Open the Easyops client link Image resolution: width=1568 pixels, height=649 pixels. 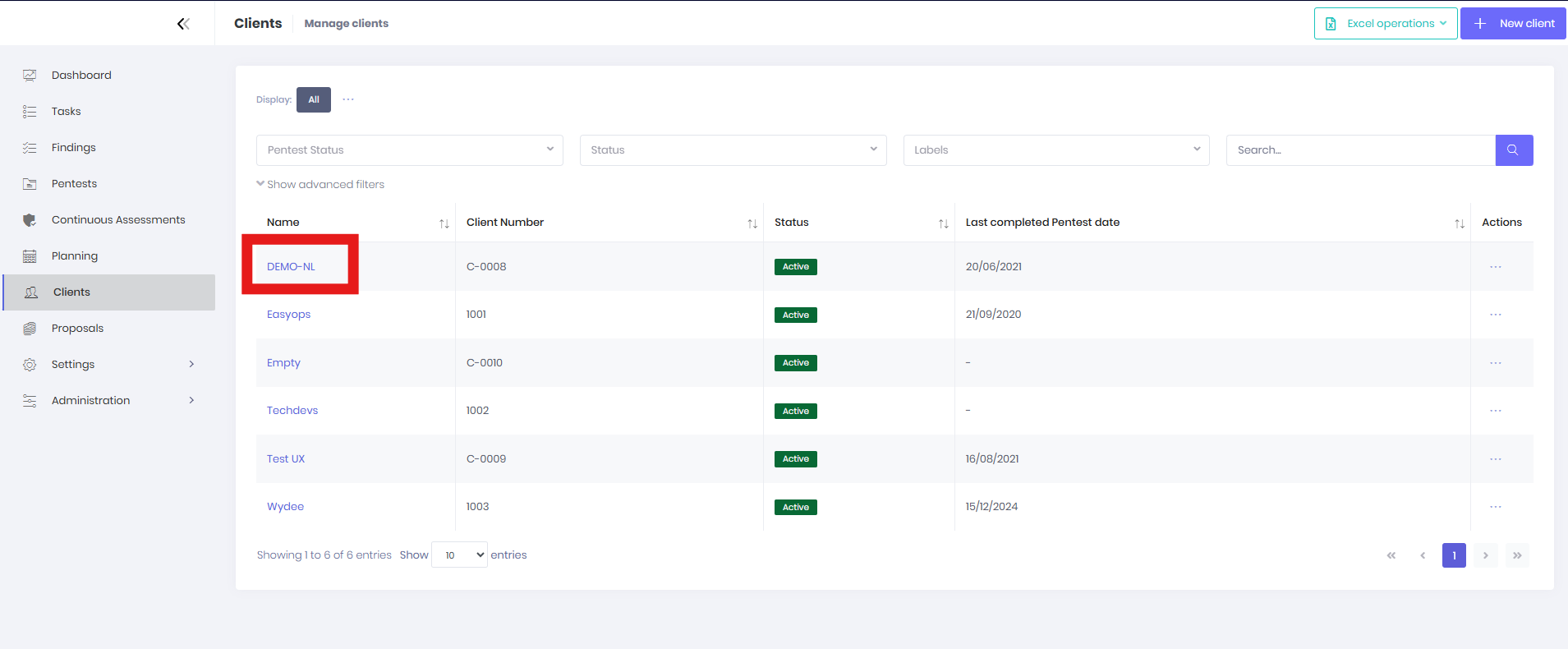point(288,315)
